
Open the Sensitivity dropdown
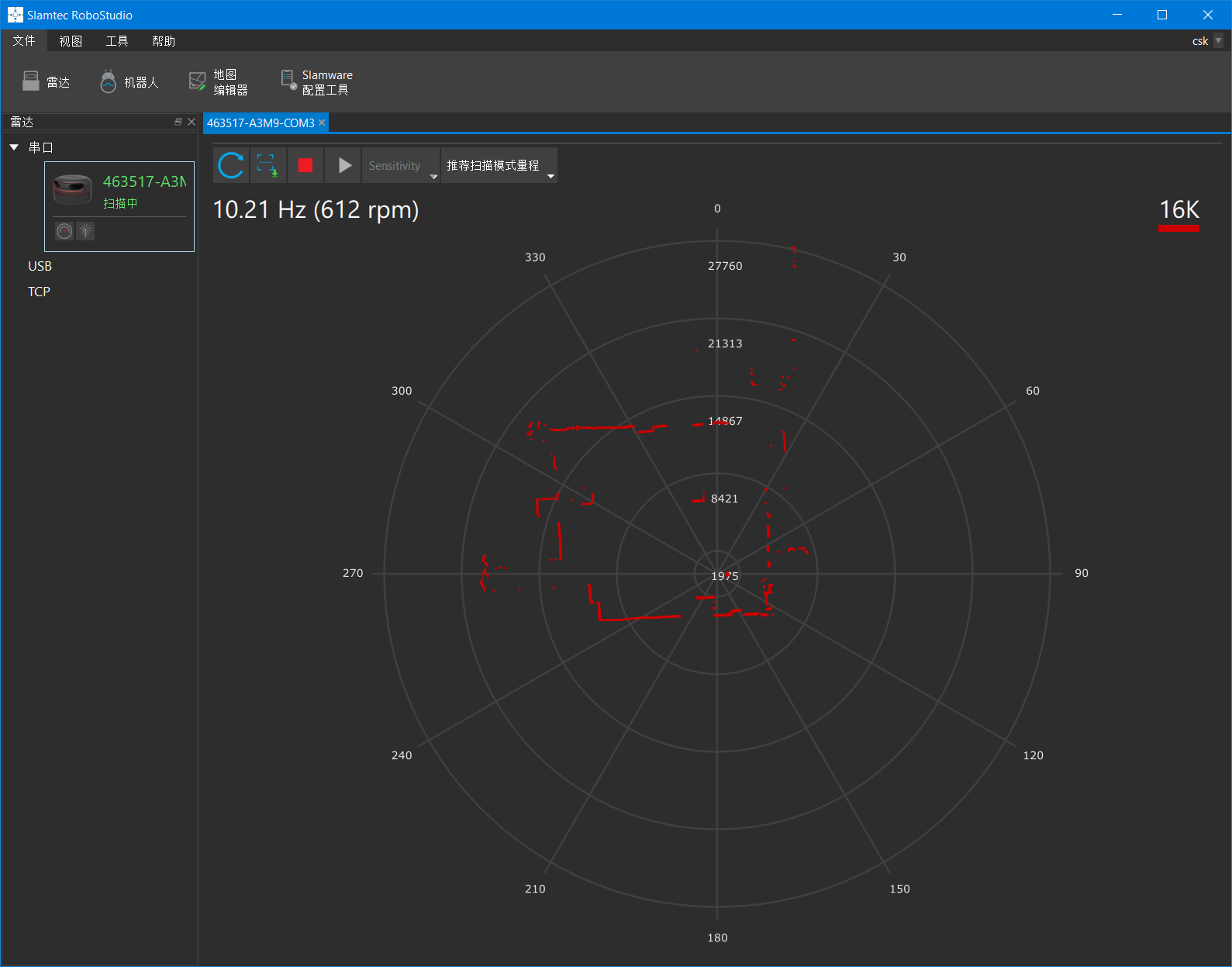tap(400, 166)
